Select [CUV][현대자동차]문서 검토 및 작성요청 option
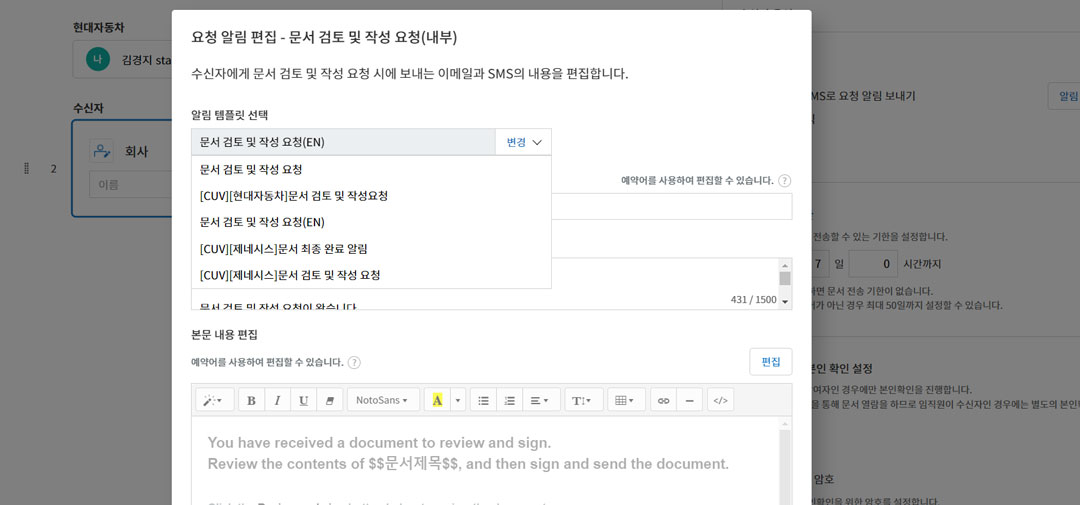 (x=371, y=196)
